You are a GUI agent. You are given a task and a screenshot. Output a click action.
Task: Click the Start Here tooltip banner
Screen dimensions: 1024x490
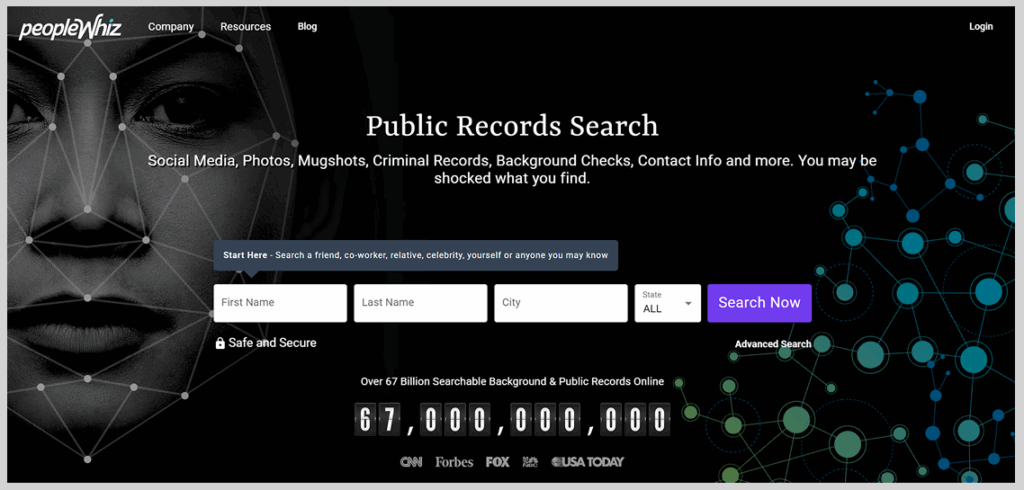point(415,256)
